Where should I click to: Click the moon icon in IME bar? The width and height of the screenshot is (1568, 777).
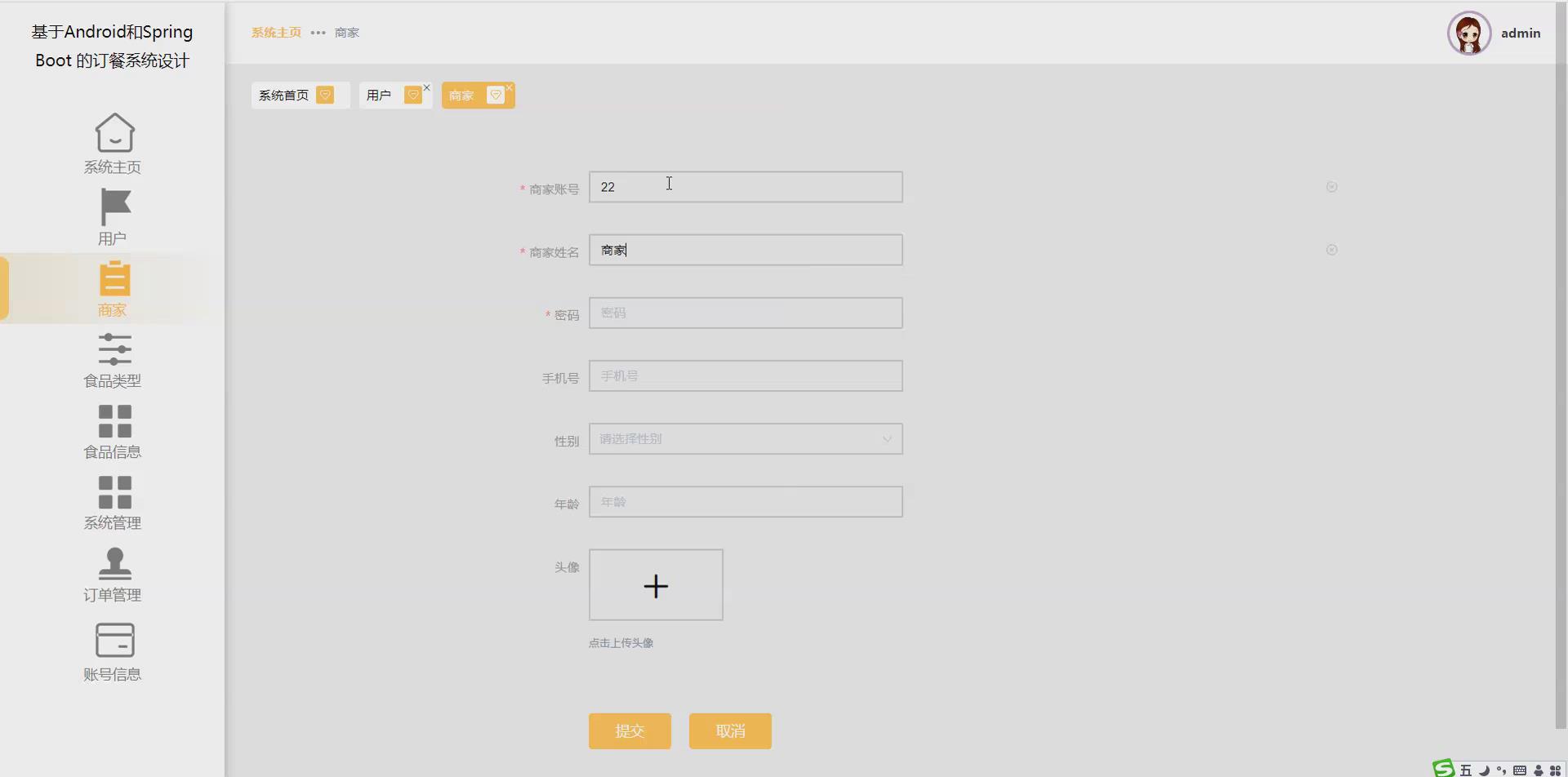pos(1484,770)
